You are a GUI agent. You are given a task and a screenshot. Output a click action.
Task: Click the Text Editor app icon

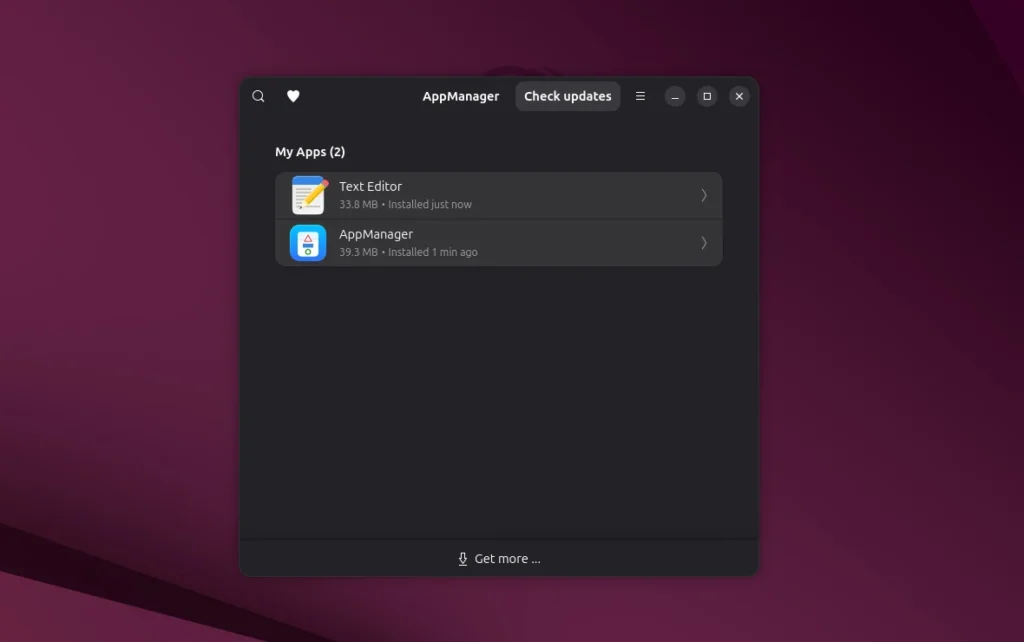tap(307, 194)
